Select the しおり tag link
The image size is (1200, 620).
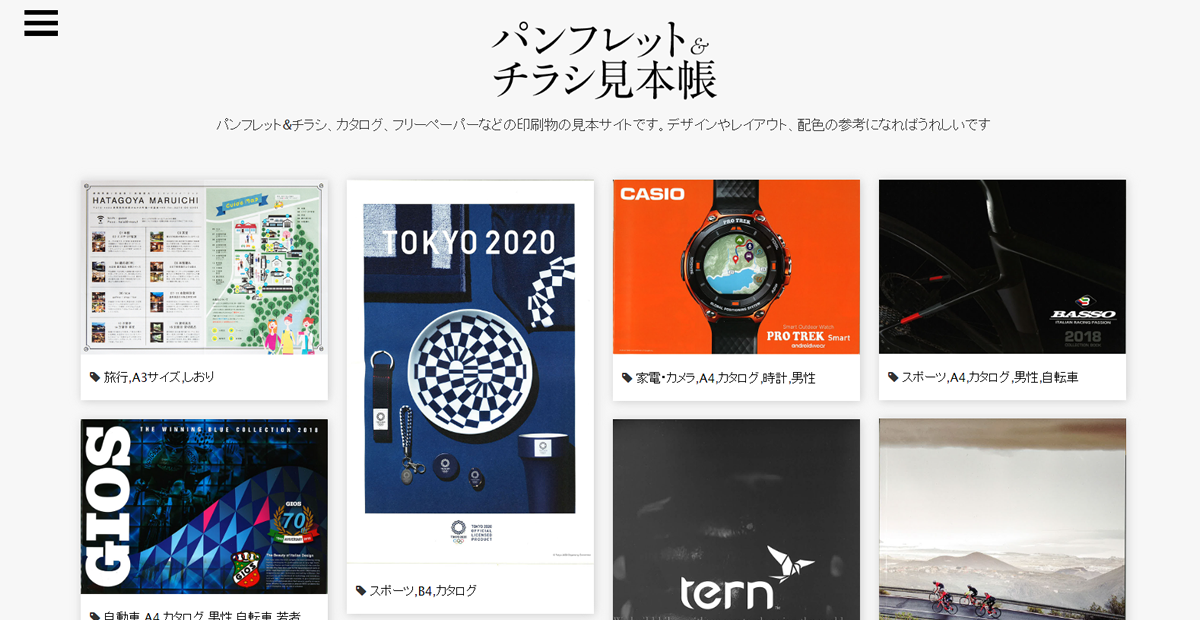point(199,377)
